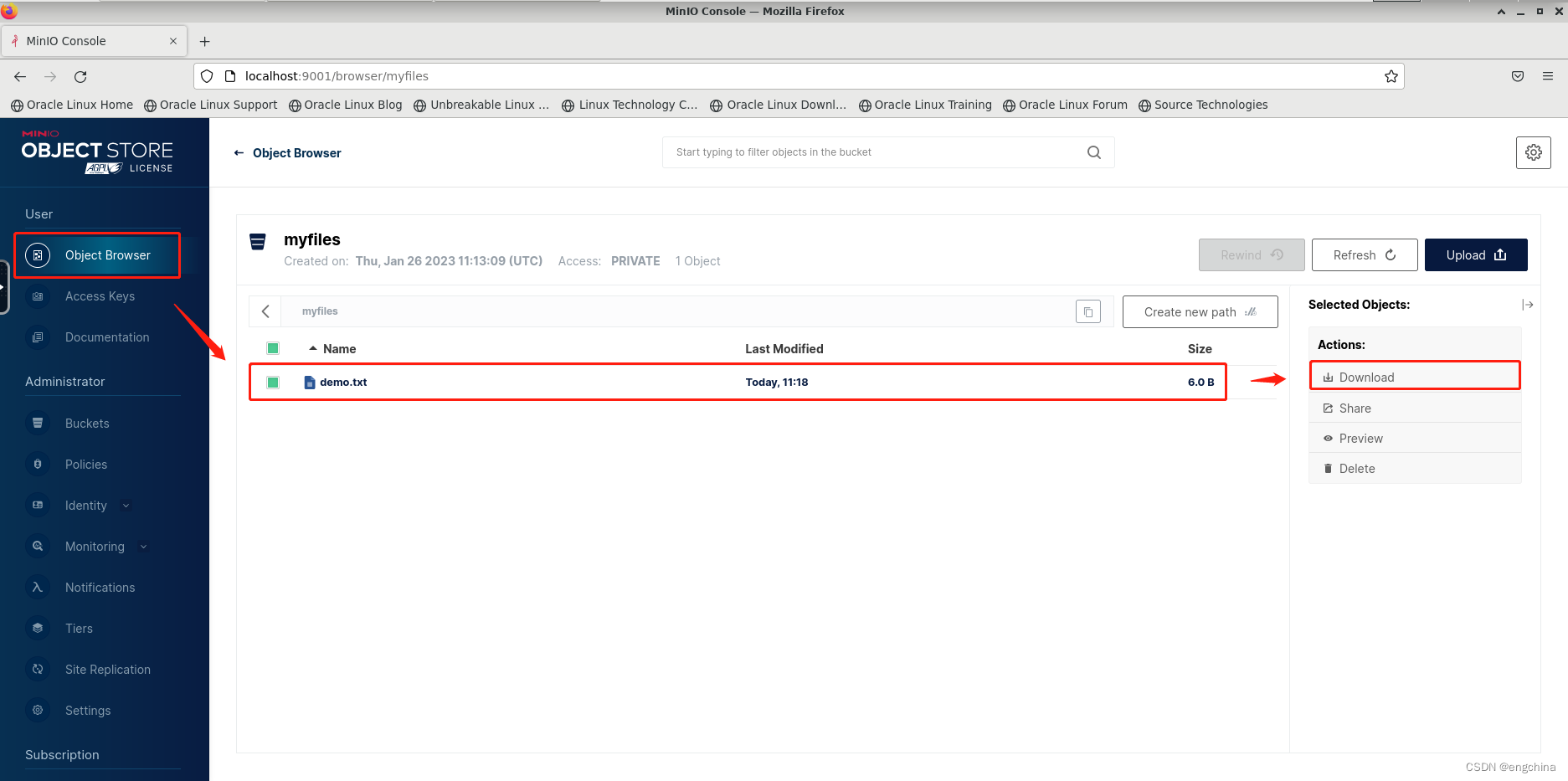Click Create new path button
Image resolution: width=1568 pixels, height=781 pixels.
tap(1200, 312)
